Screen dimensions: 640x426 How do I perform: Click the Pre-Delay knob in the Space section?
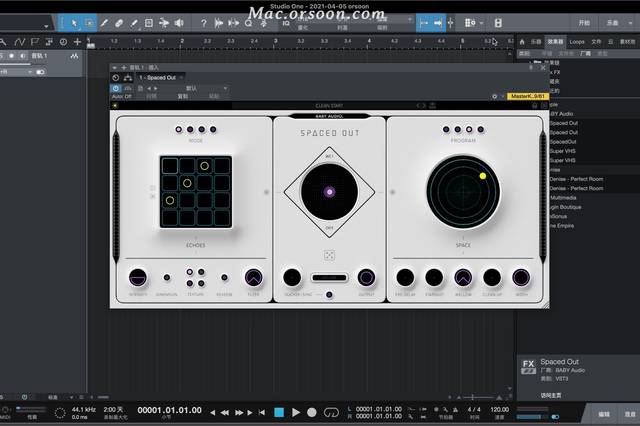[405, 277]
